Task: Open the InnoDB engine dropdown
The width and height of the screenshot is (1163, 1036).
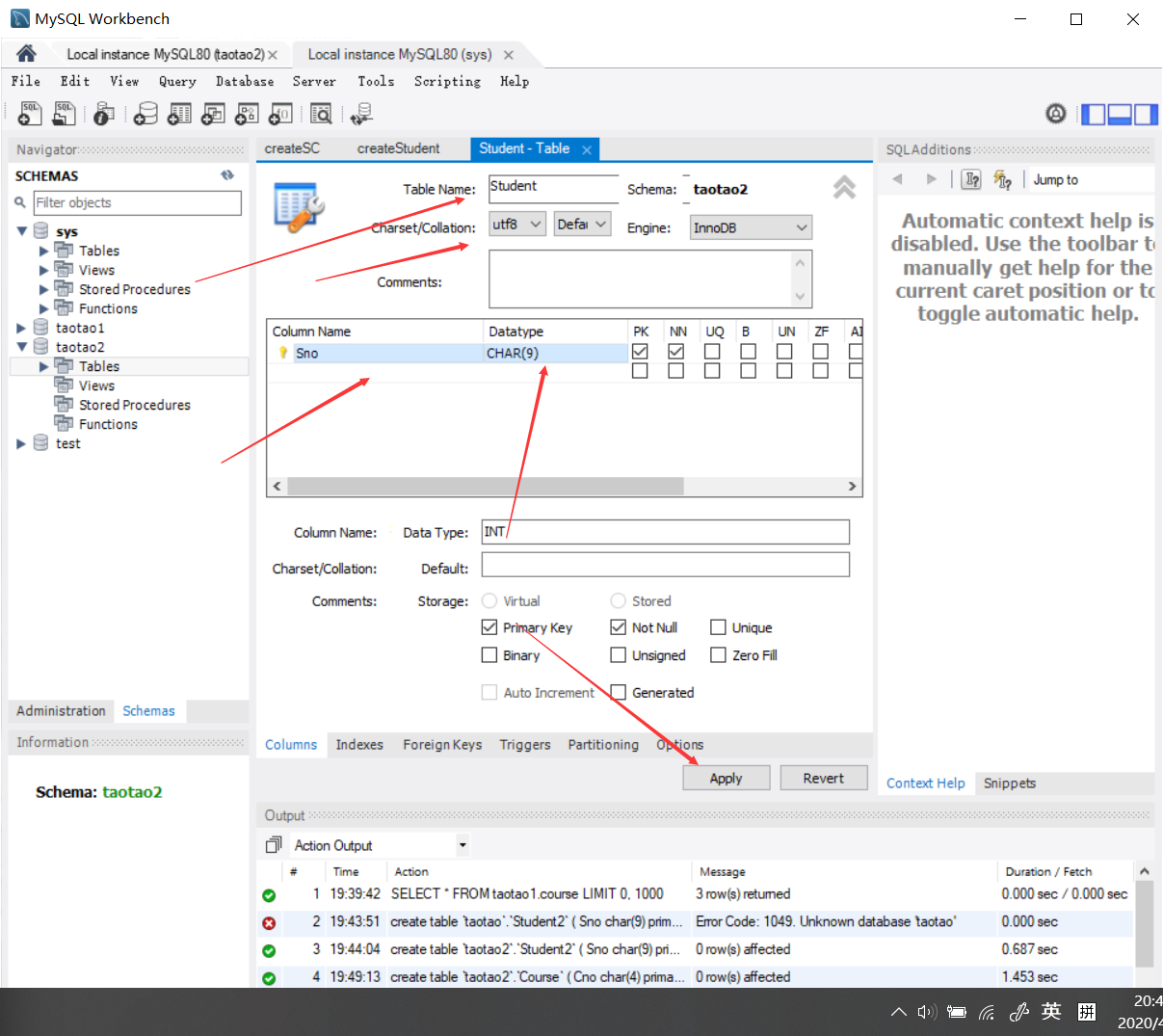Action: coord(752,227)
